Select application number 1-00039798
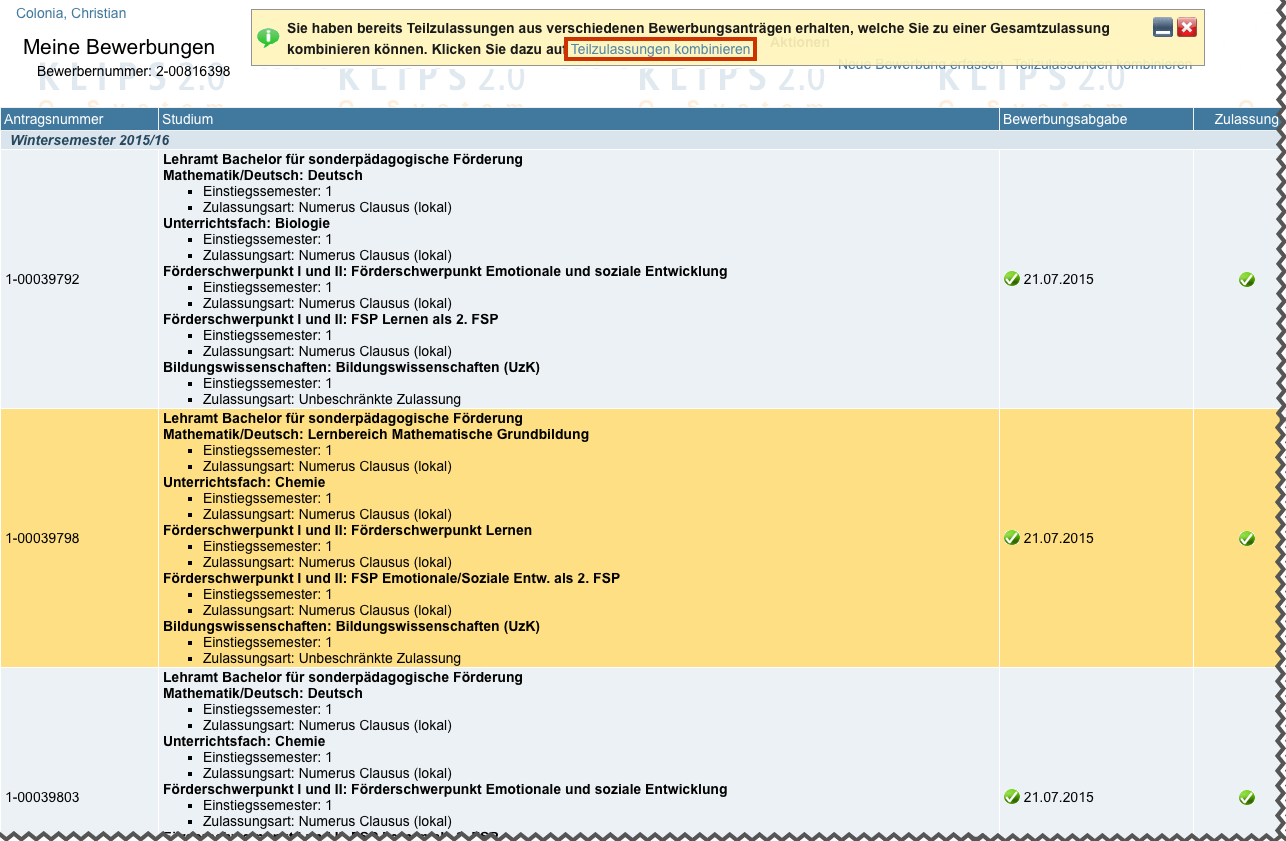 coord(42,538)
